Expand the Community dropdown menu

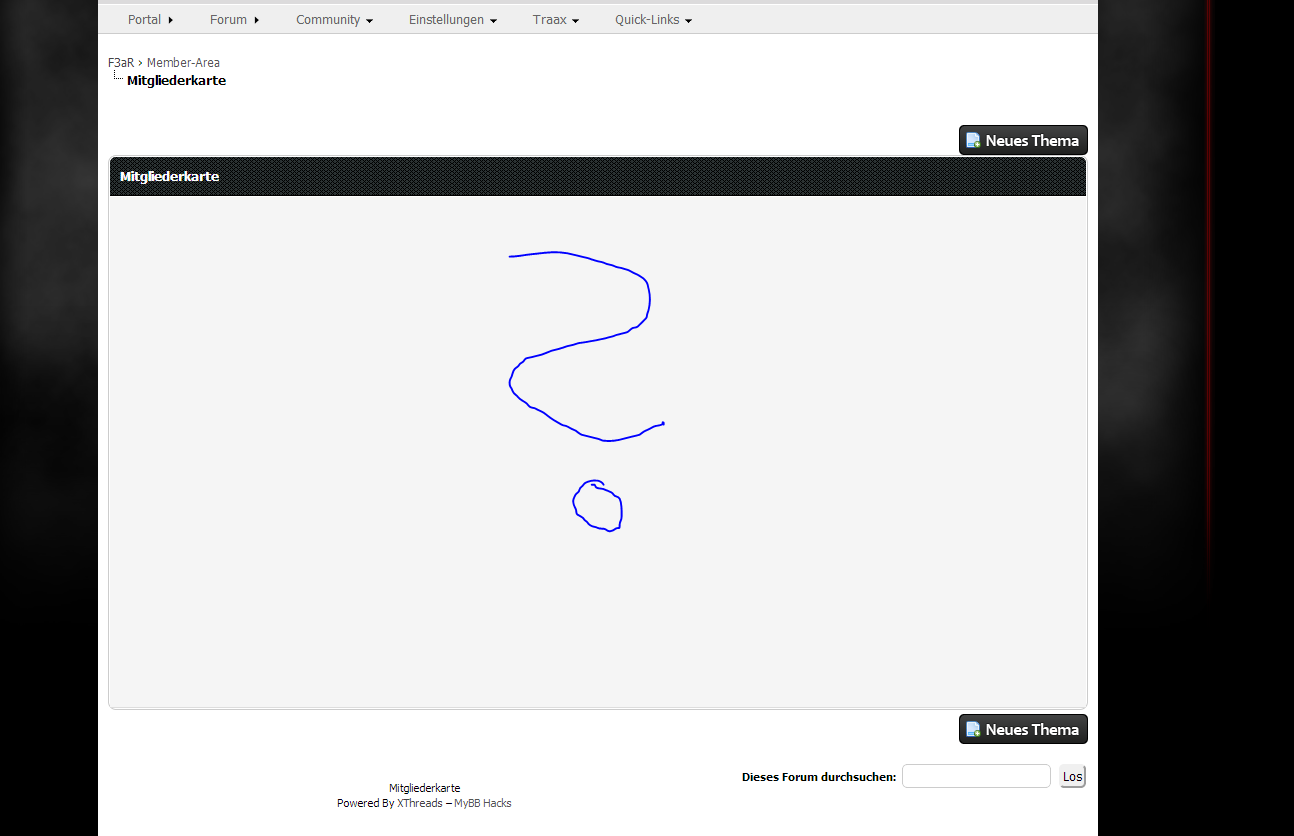tap(334, 20)
